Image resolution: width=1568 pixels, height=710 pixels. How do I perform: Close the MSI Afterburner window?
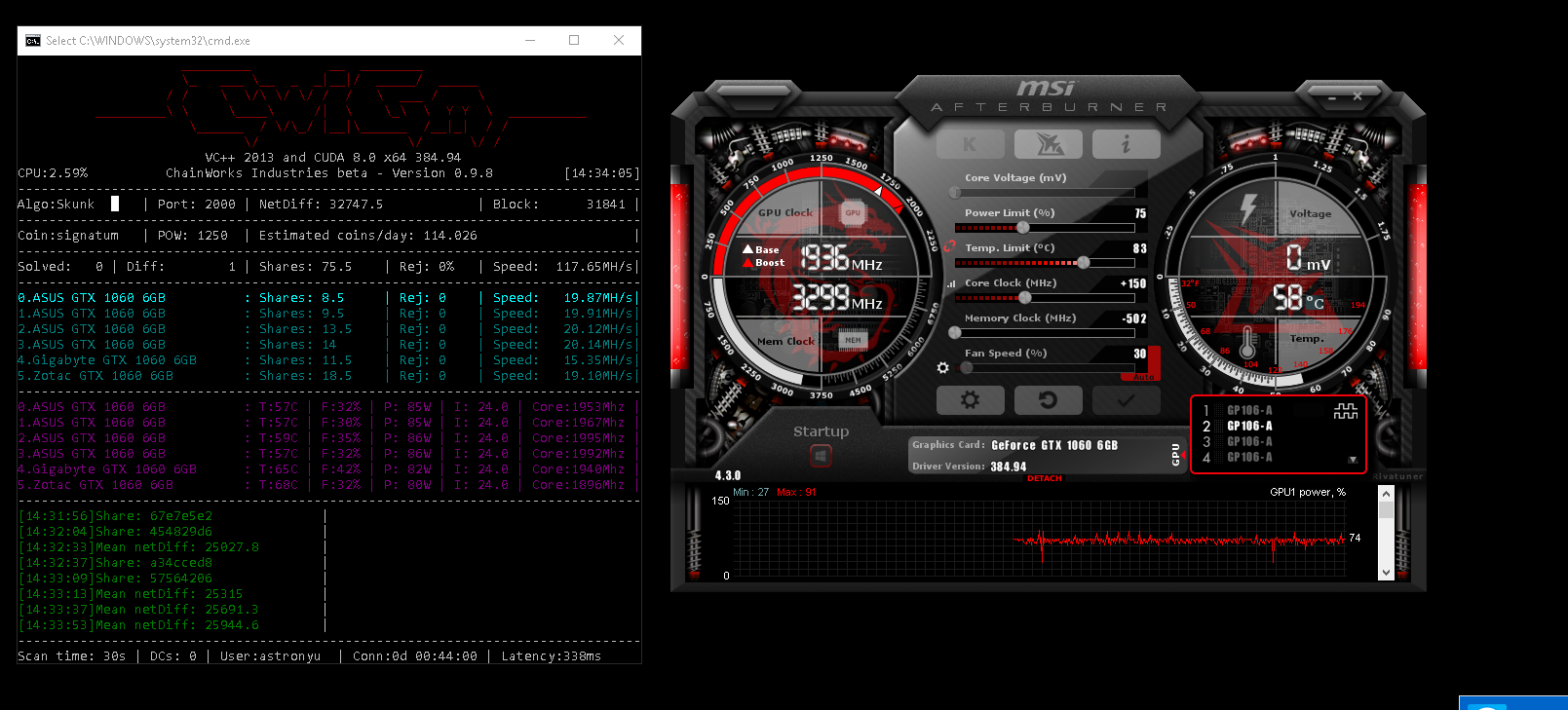coord(1358,96)
